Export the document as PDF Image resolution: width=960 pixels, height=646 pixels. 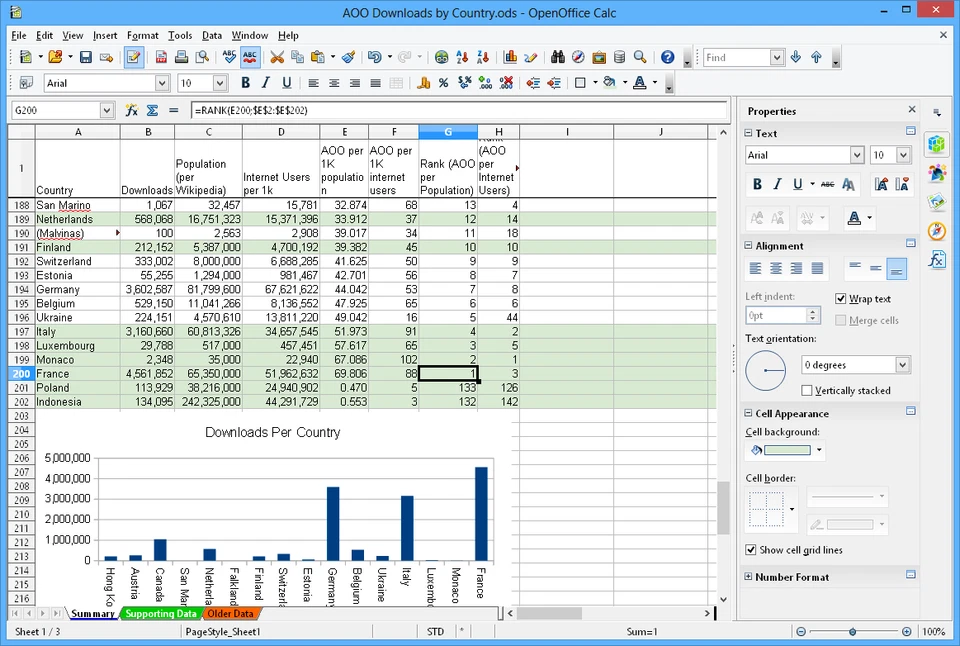point(159,57)
